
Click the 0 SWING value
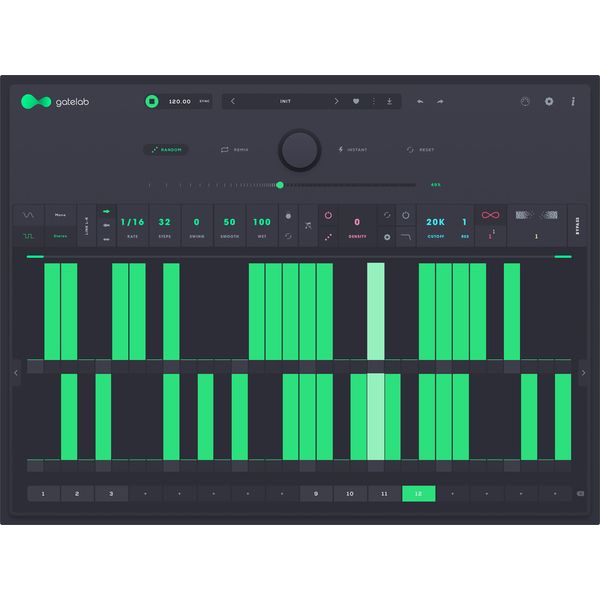tap(197, 222)
